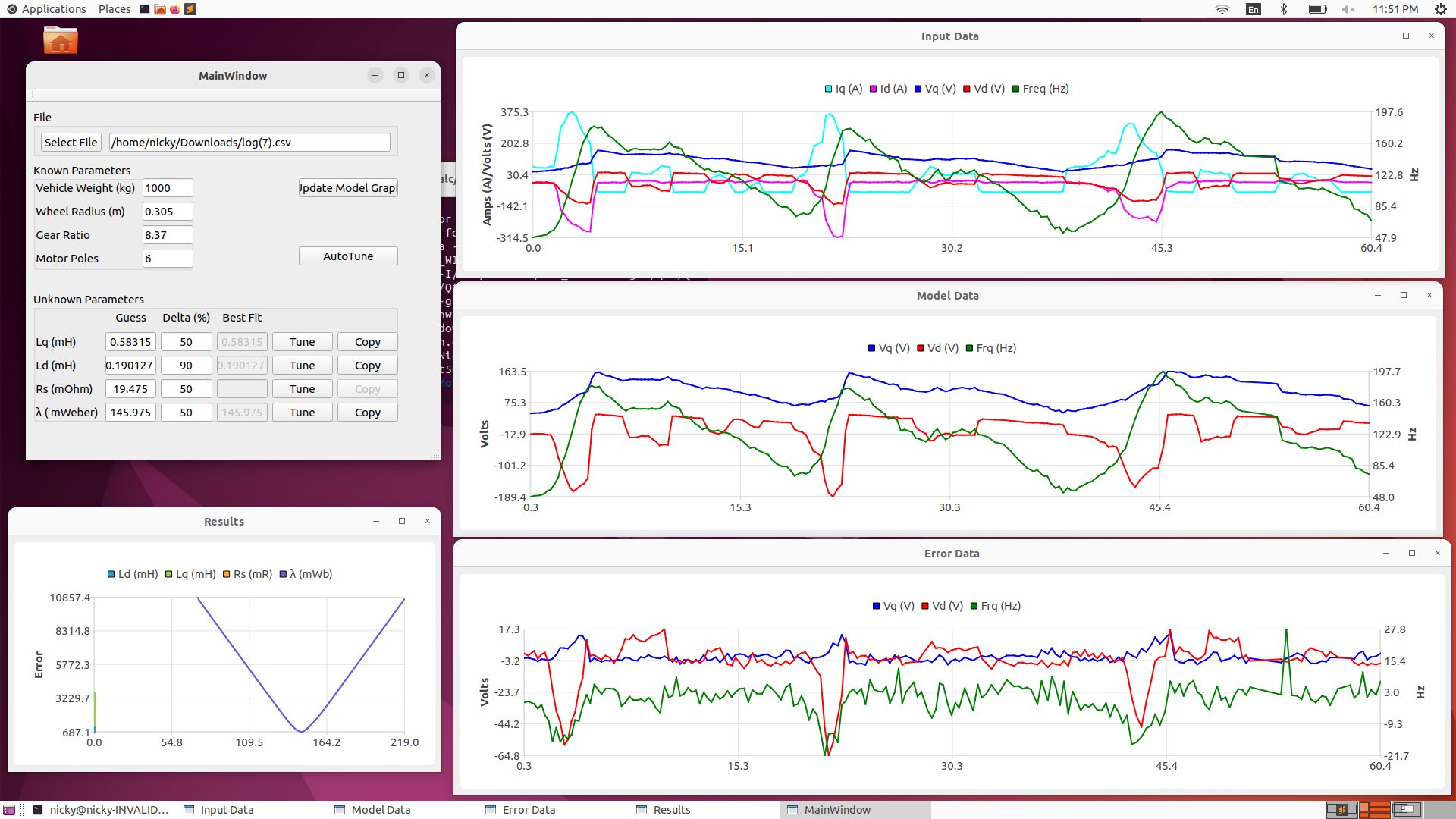1456x819 pixels.
Task: Click Firefox launcher in top panel
Action: [x=175, y=9]
